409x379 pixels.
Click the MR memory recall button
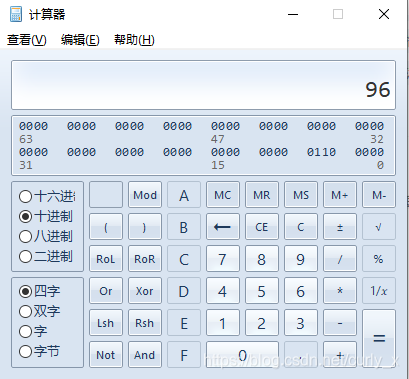pyautogui.click(x=262, y=195)
